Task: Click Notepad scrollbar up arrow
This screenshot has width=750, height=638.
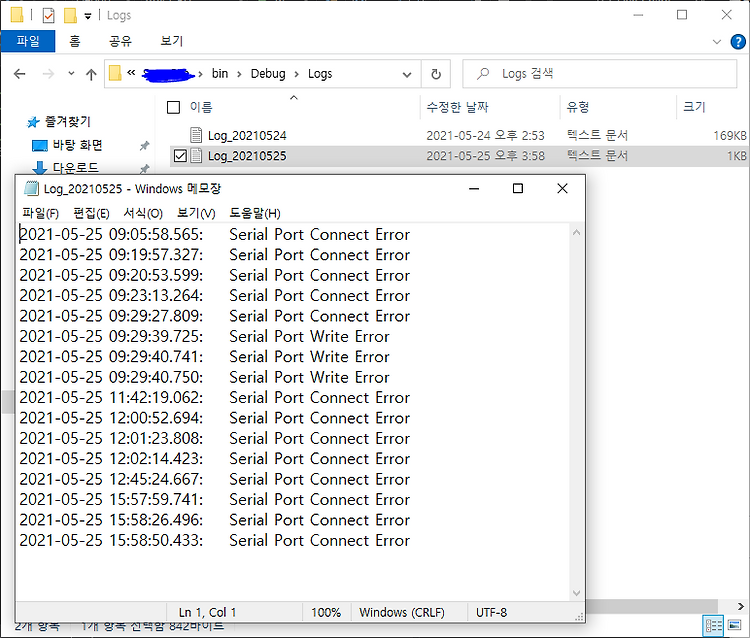Action: tap(576, 233)
